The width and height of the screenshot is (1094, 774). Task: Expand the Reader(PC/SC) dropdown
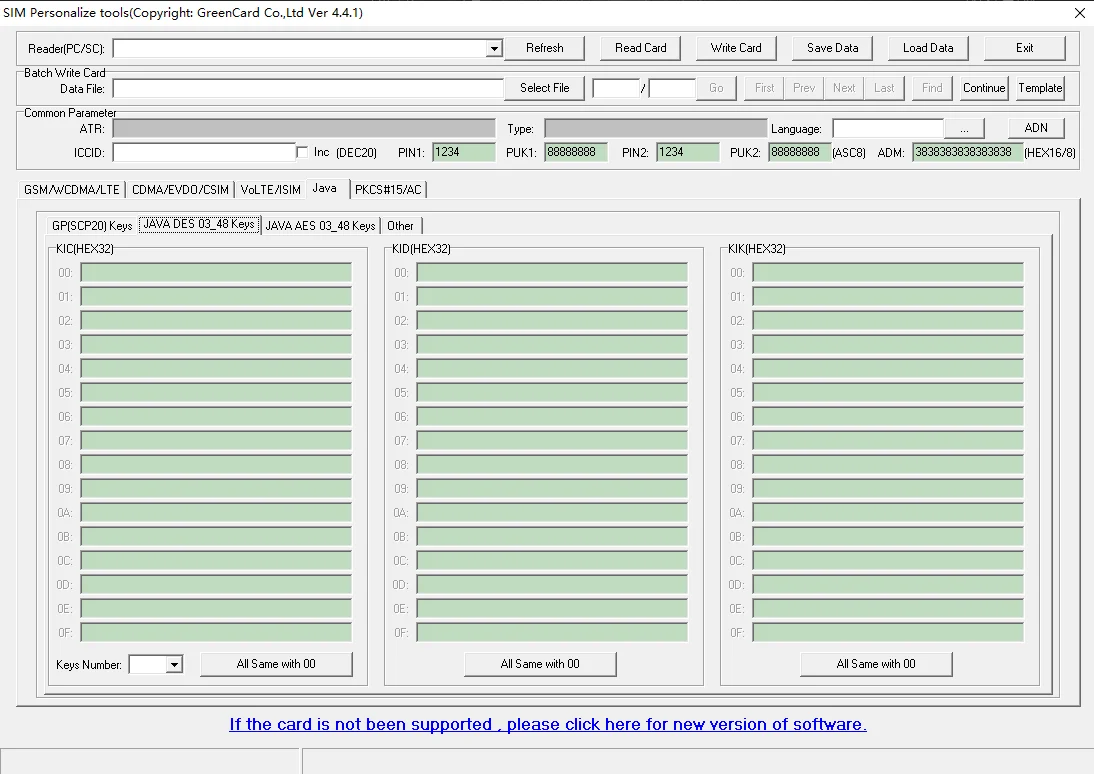click(494, 49)
